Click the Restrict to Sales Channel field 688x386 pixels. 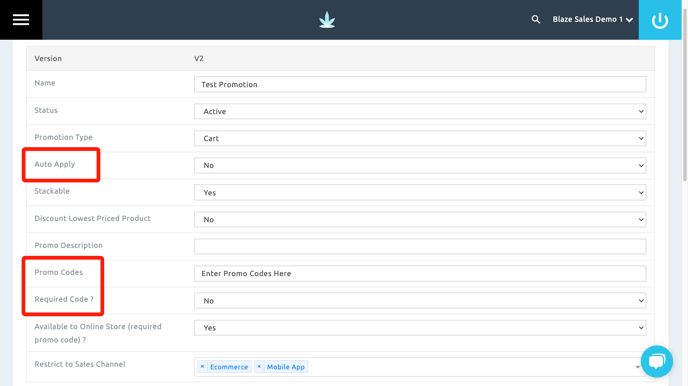tap(420, 367)
